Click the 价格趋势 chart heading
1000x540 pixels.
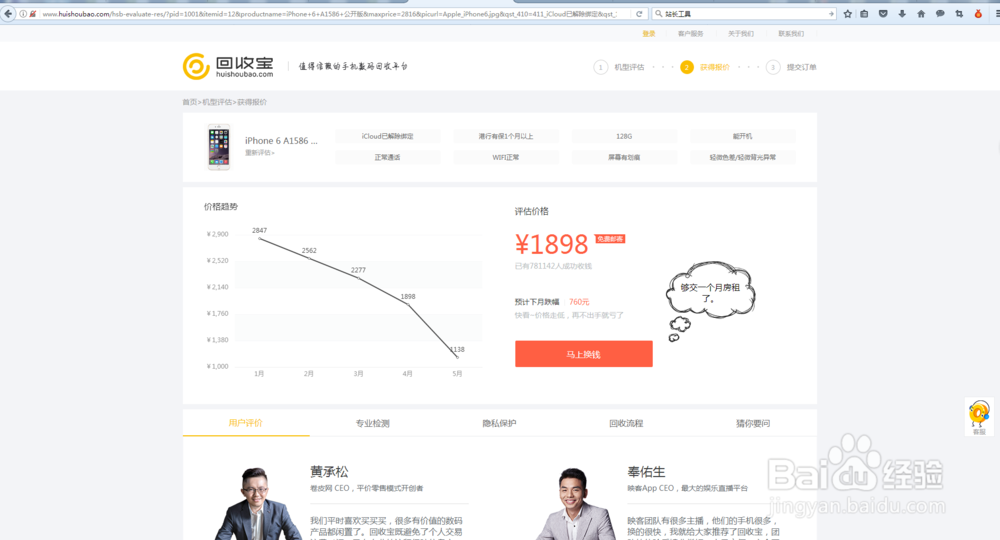[x=221, y=207]
